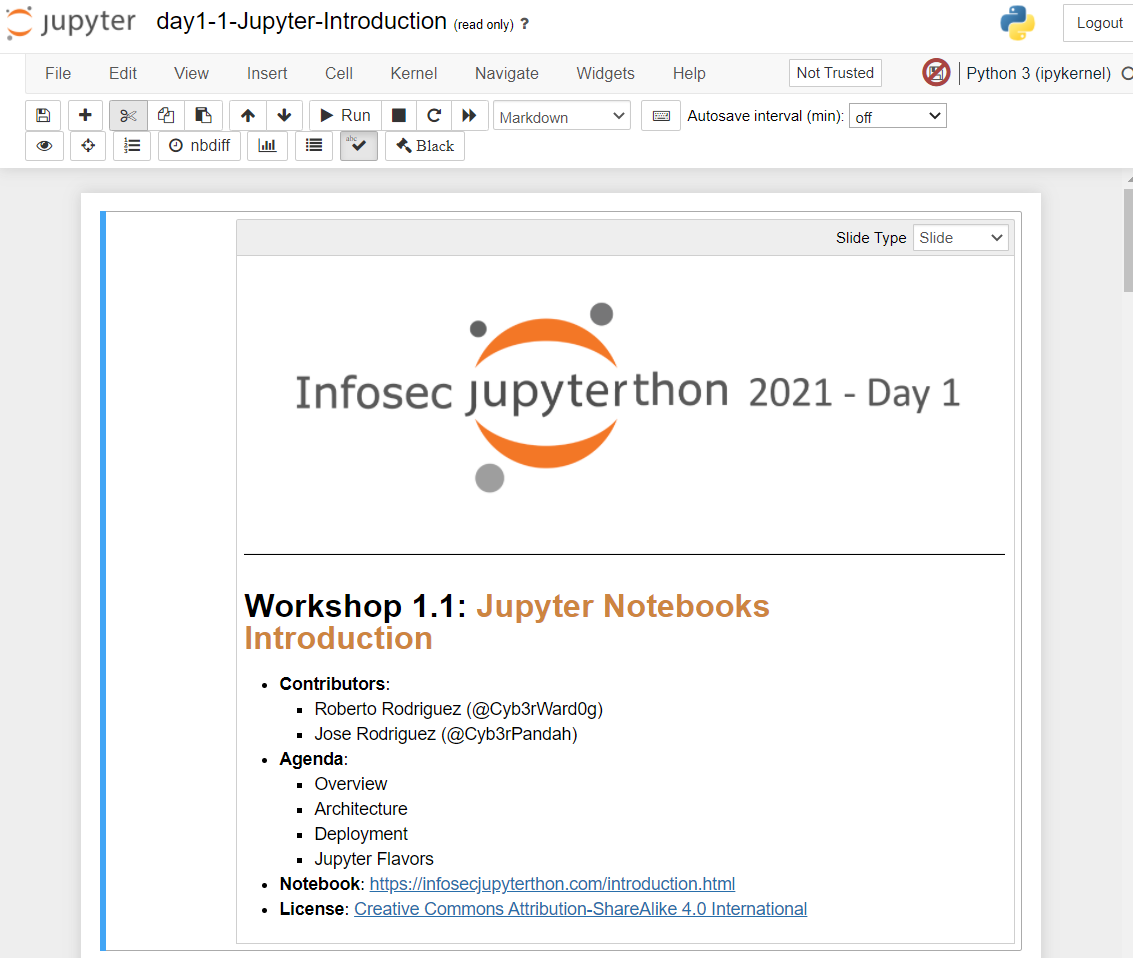The width and height of the screenshot is (1133, 958).
Task: Click the Not Trusted button
Action: point(835,73)
